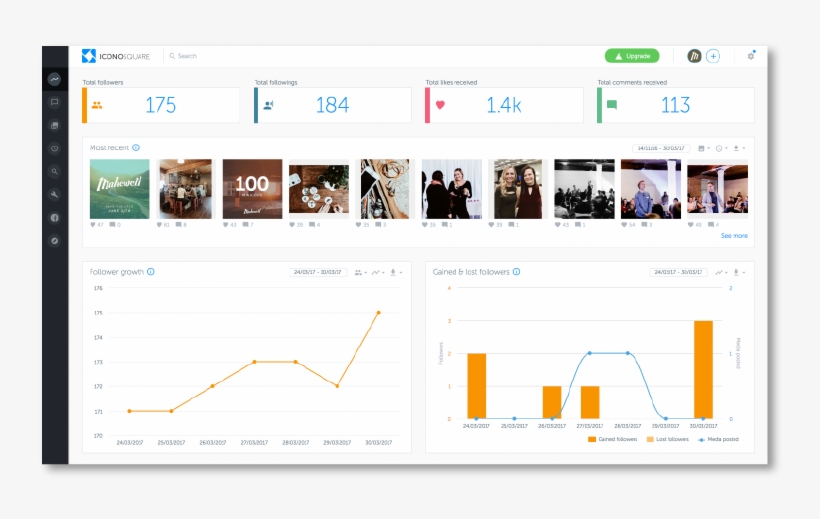Open the '100 Makers' post thumbnail
Screen dimensions: 820x519
[x=252, y=189]
